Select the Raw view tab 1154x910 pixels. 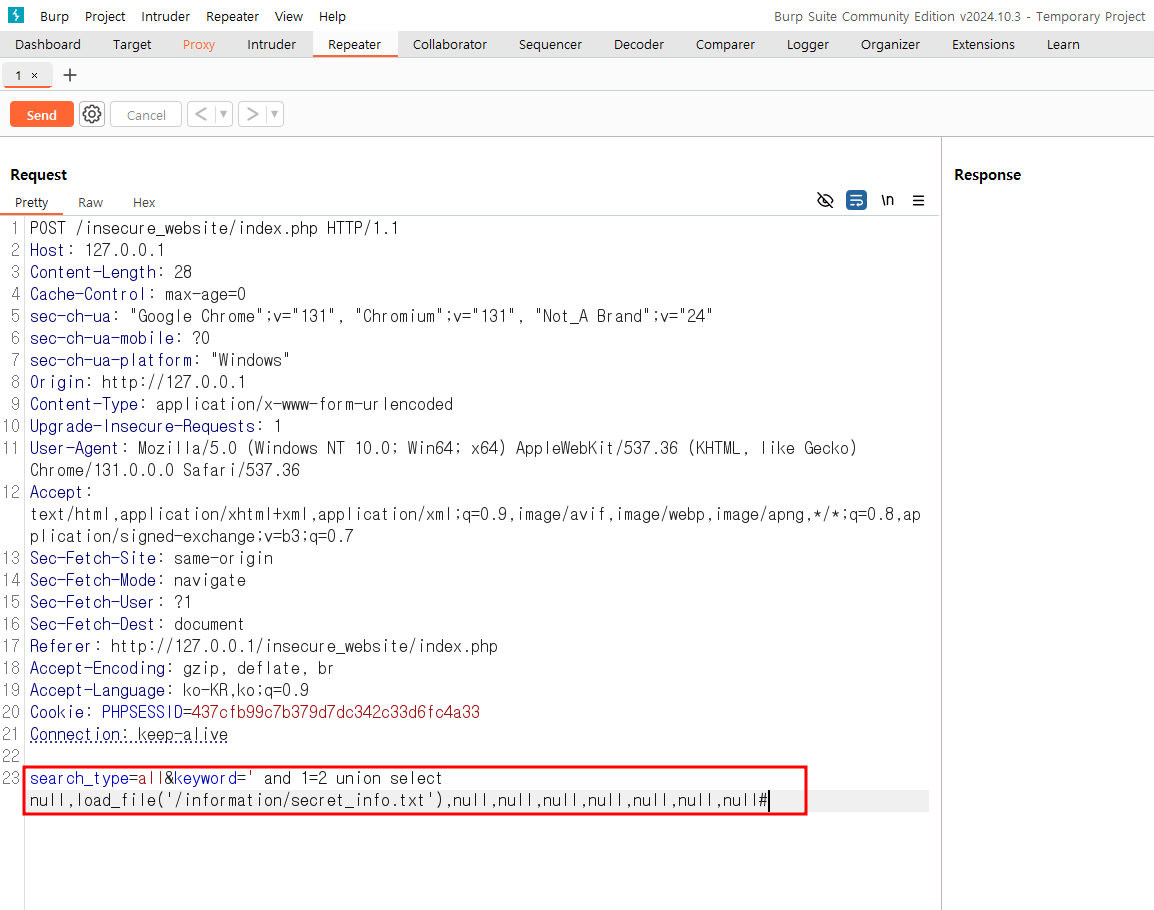(91, 202)
